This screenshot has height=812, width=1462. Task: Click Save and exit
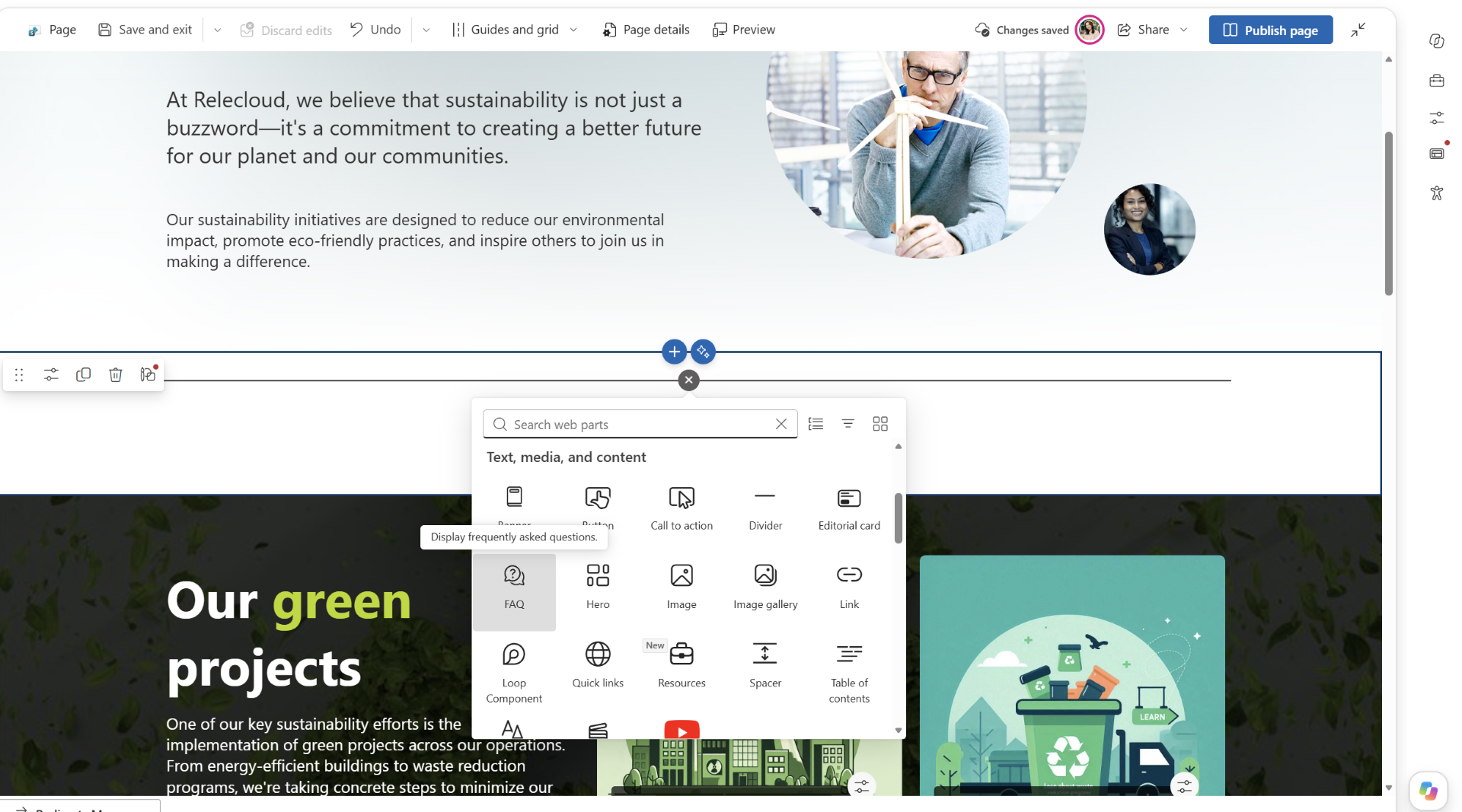(x=145, y=30)
